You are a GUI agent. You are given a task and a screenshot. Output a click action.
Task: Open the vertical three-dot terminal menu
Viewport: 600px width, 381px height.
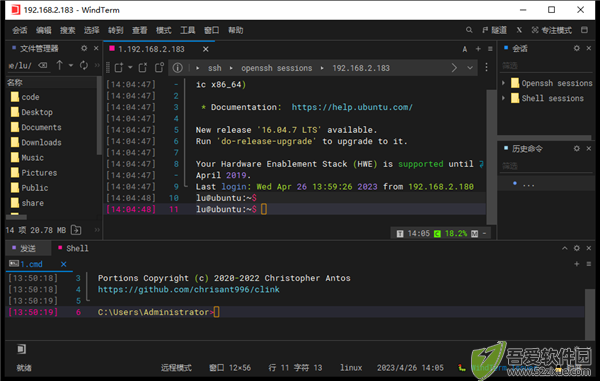486,68
